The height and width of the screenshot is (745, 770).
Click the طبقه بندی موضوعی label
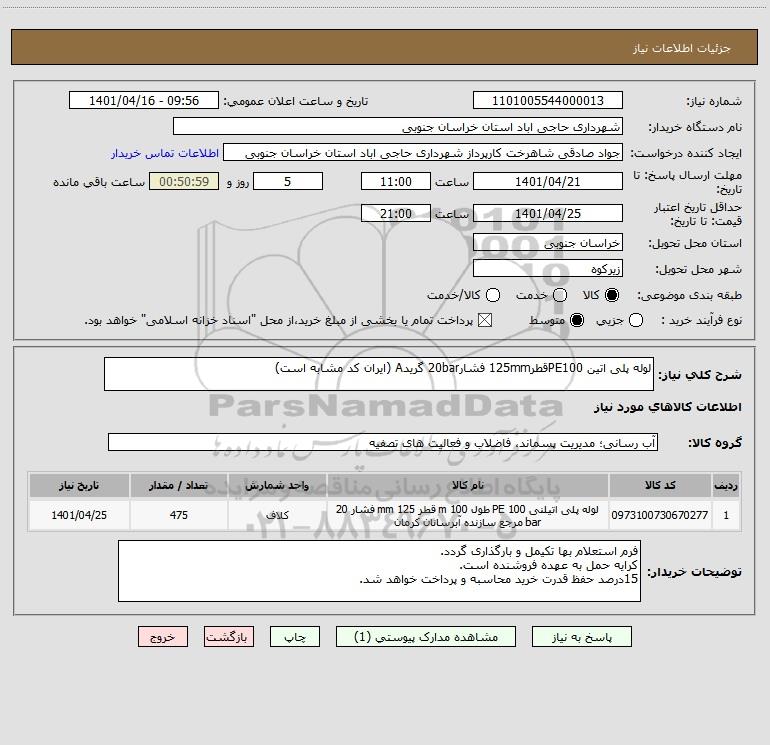click(x=689, y=296)
